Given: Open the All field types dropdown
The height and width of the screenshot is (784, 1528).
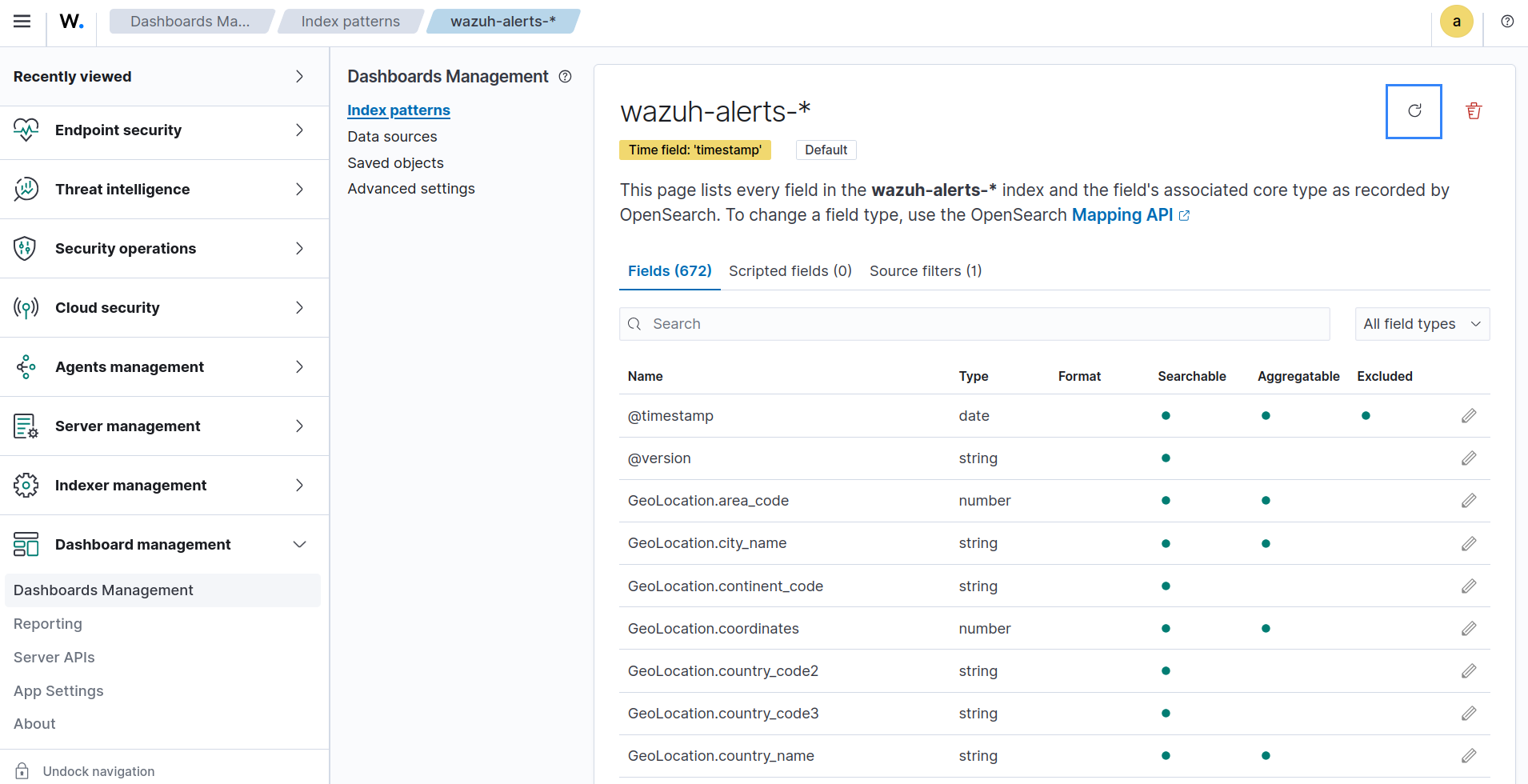Looking at the screenshot, I should (x=1422, y=324).
